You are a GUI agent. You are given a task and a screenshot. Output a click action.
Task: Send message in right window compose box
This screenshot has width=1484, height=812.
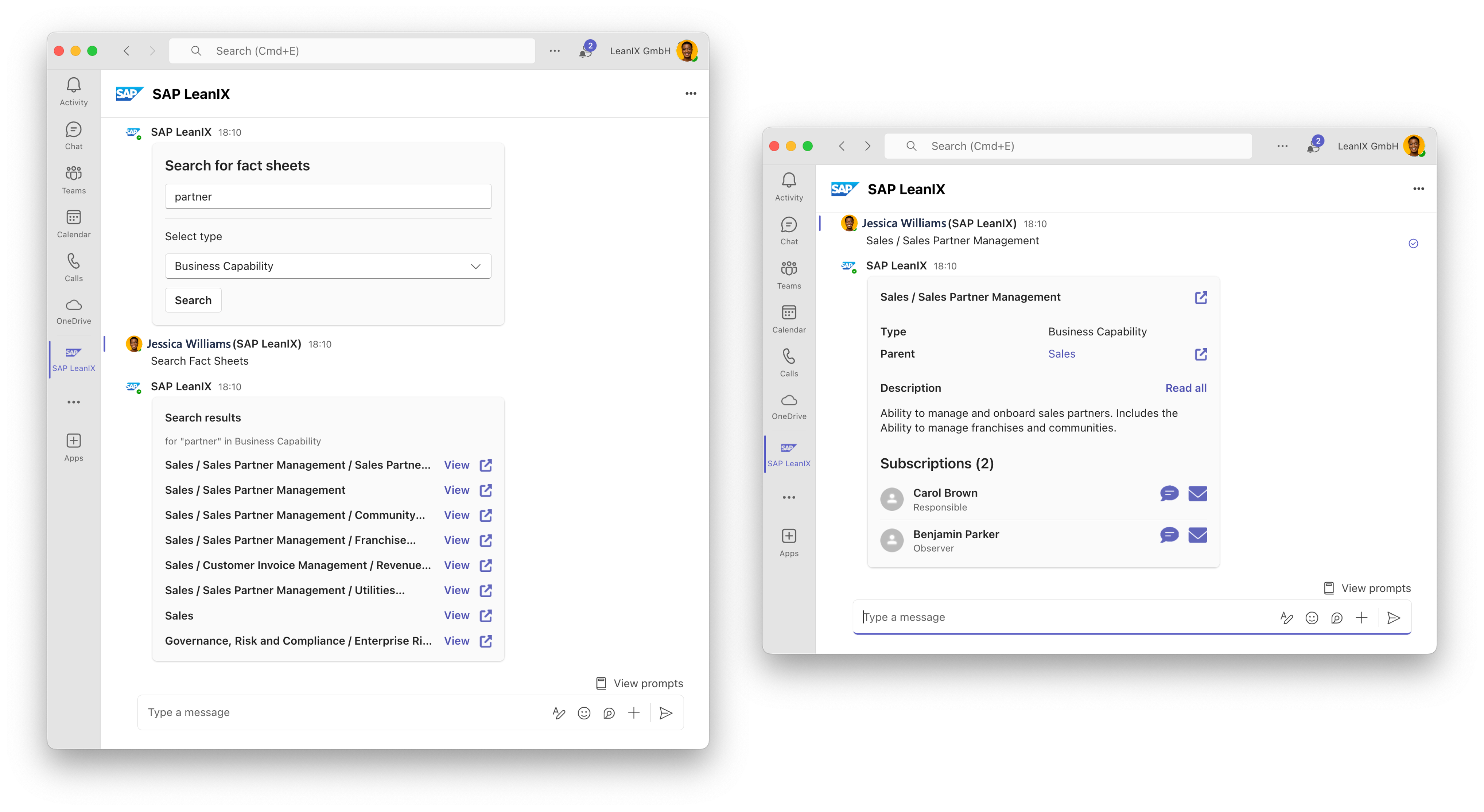(x=1394, y=617)
